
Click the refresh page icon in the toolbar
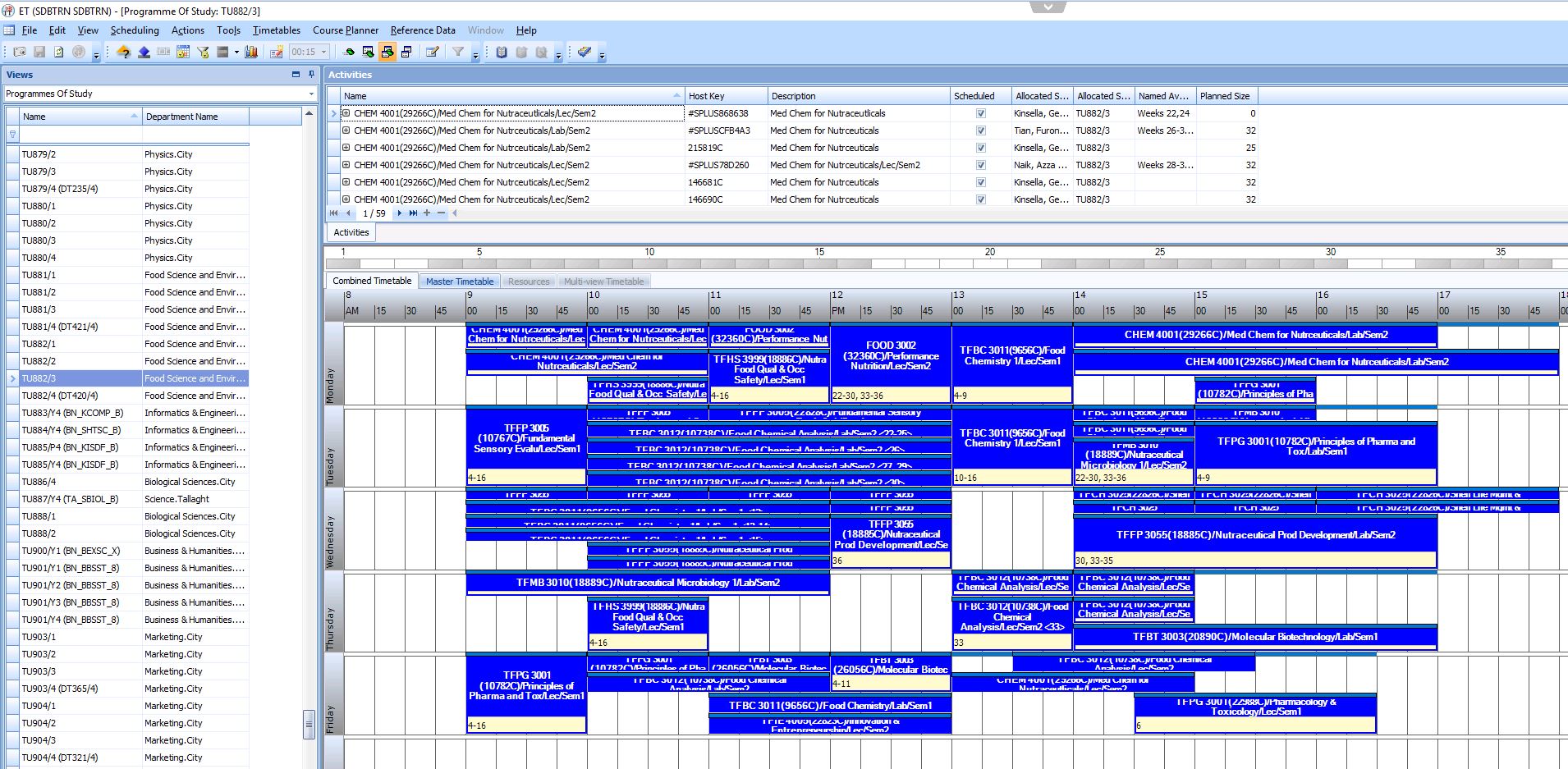[58, 52]
